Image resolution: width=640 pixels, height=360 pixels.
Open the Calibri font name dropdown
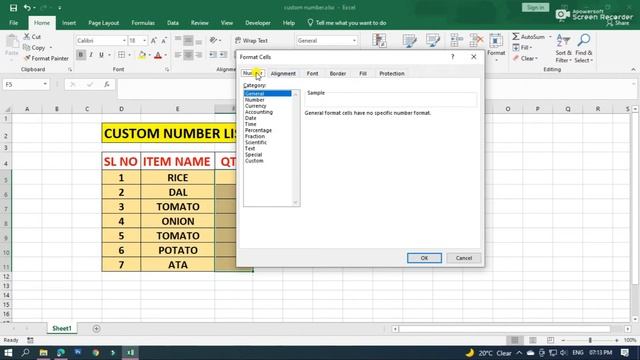coord(124,41)
